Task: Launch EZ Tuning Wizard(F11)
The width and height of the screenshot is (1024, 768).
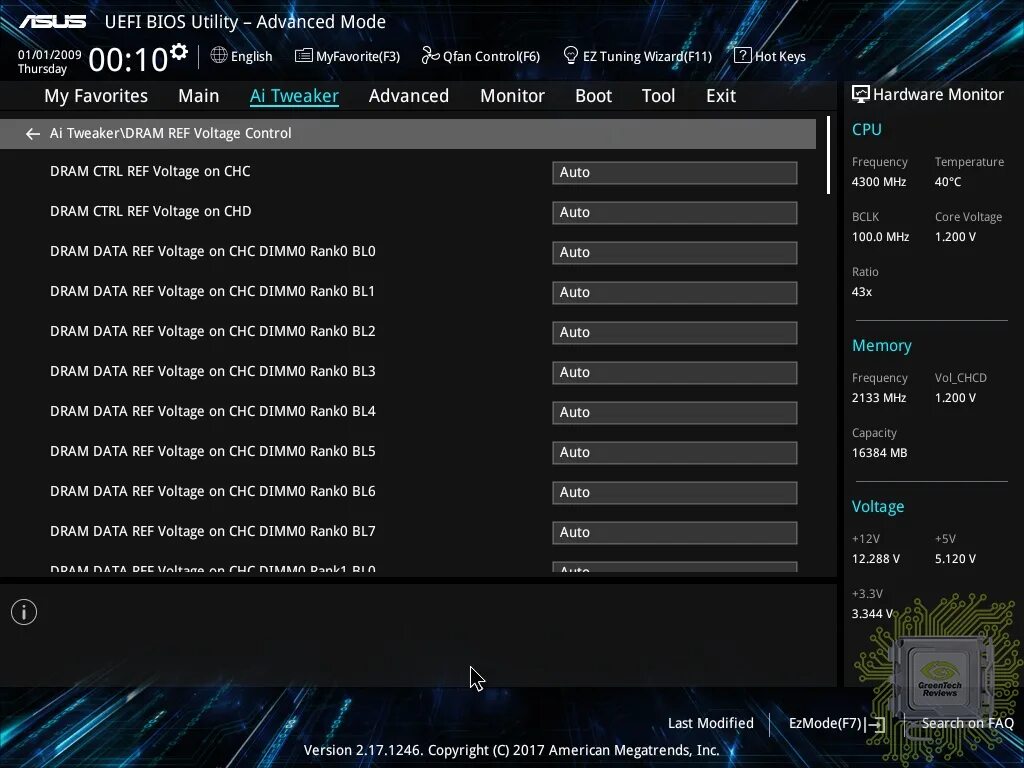Action: coord(637,56)
